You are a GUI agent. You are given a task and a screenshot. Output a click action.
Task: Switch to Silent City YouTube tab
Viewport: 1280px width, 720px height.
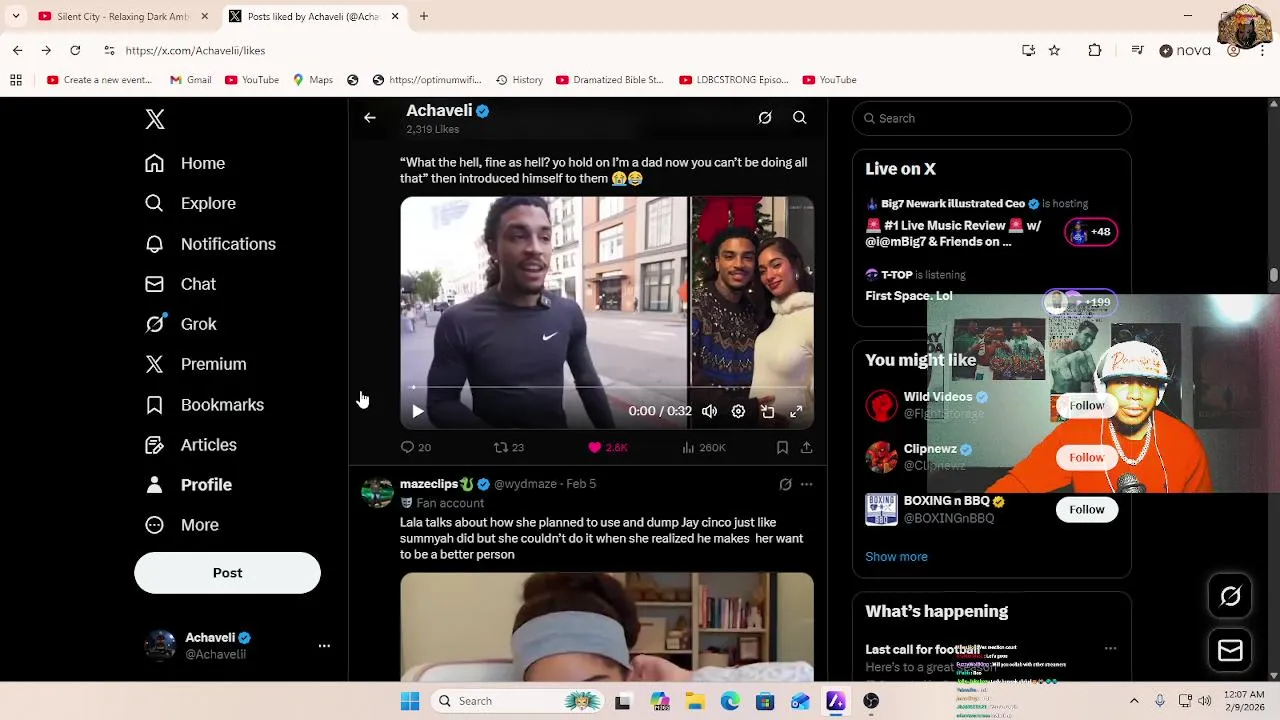pyautogui.click(x=122, y=16)
